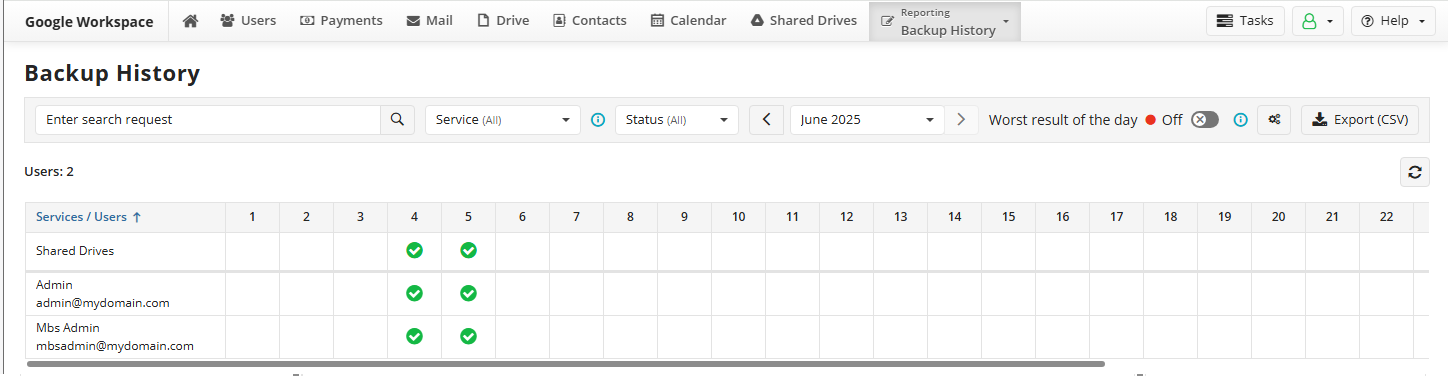Switch to the Calendar tab

(x=688, y=20)
